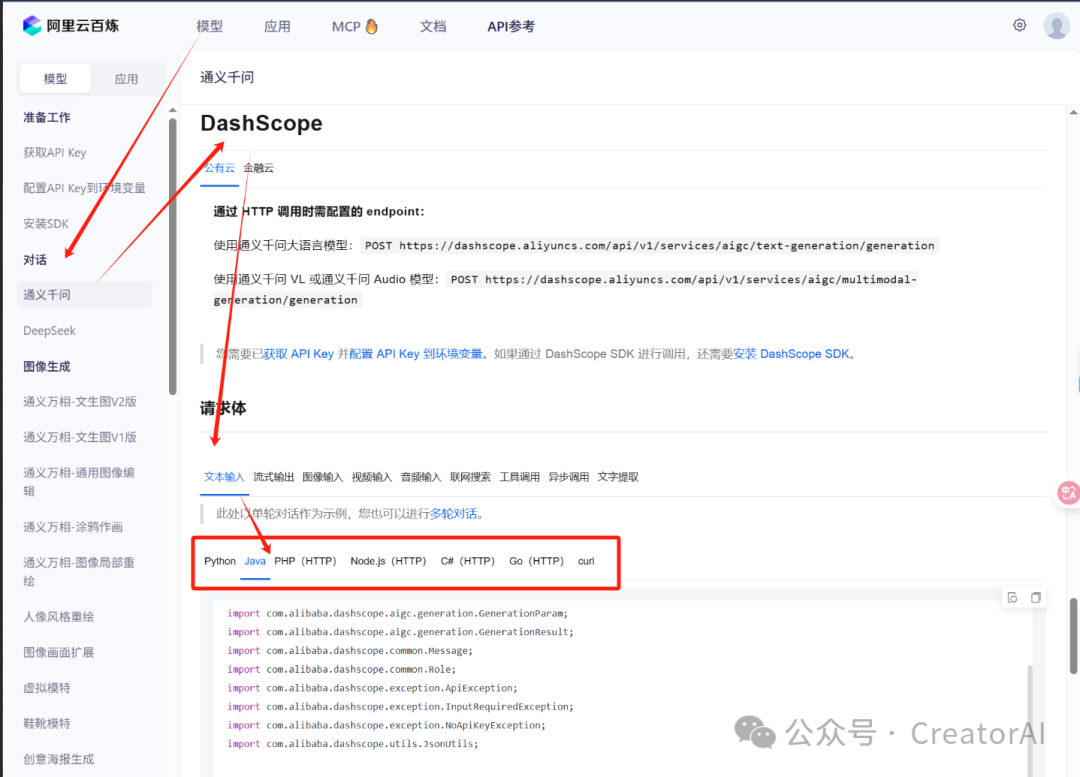
Task: Select the 异步调用 tab
Action: 568,477
